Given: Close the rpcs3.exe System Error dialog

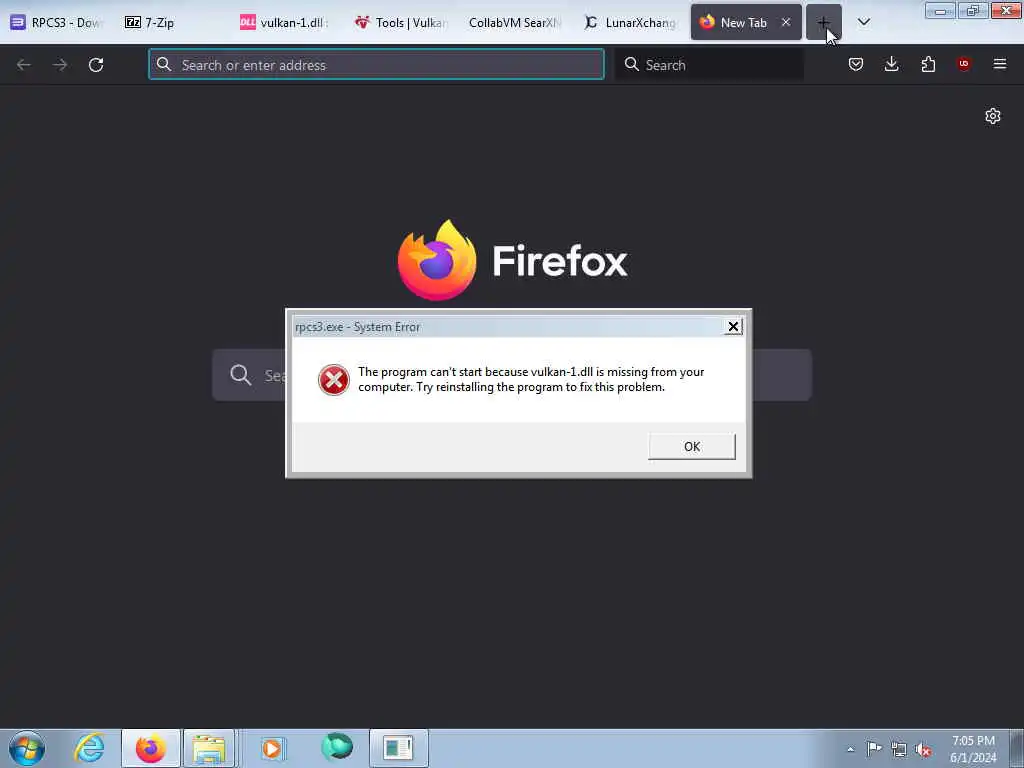Looking at the screenshot, I should (x=733, y=327).
